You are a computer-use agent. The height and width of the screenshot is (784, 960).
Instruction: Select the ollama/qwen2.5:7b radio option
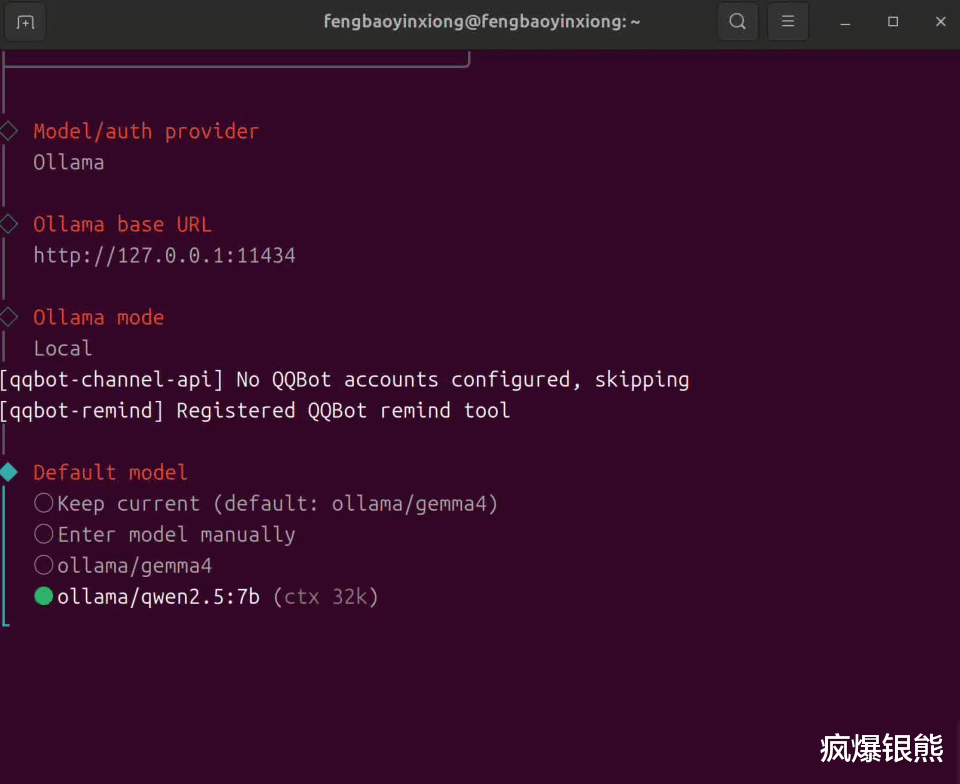[44, 596]
